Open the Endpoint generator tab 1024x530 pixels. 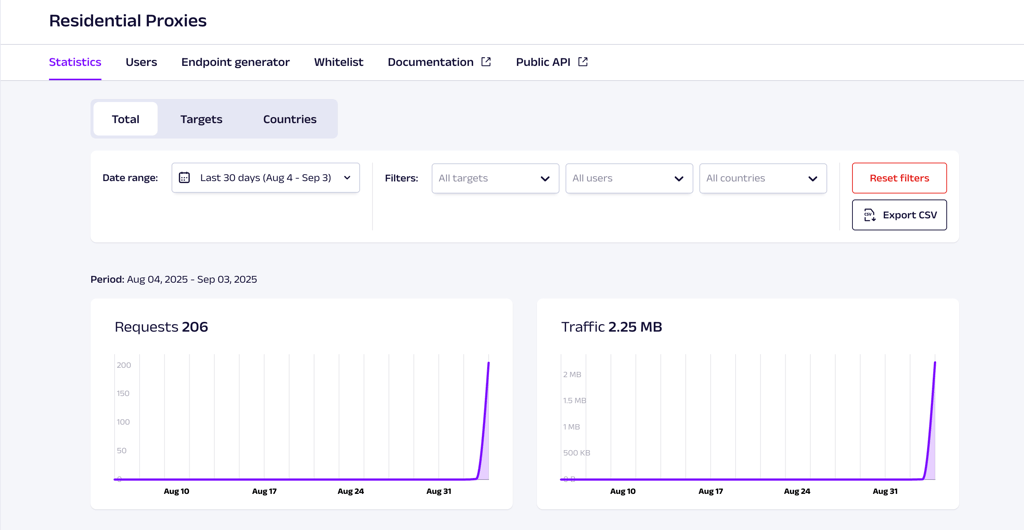(235, 62)
